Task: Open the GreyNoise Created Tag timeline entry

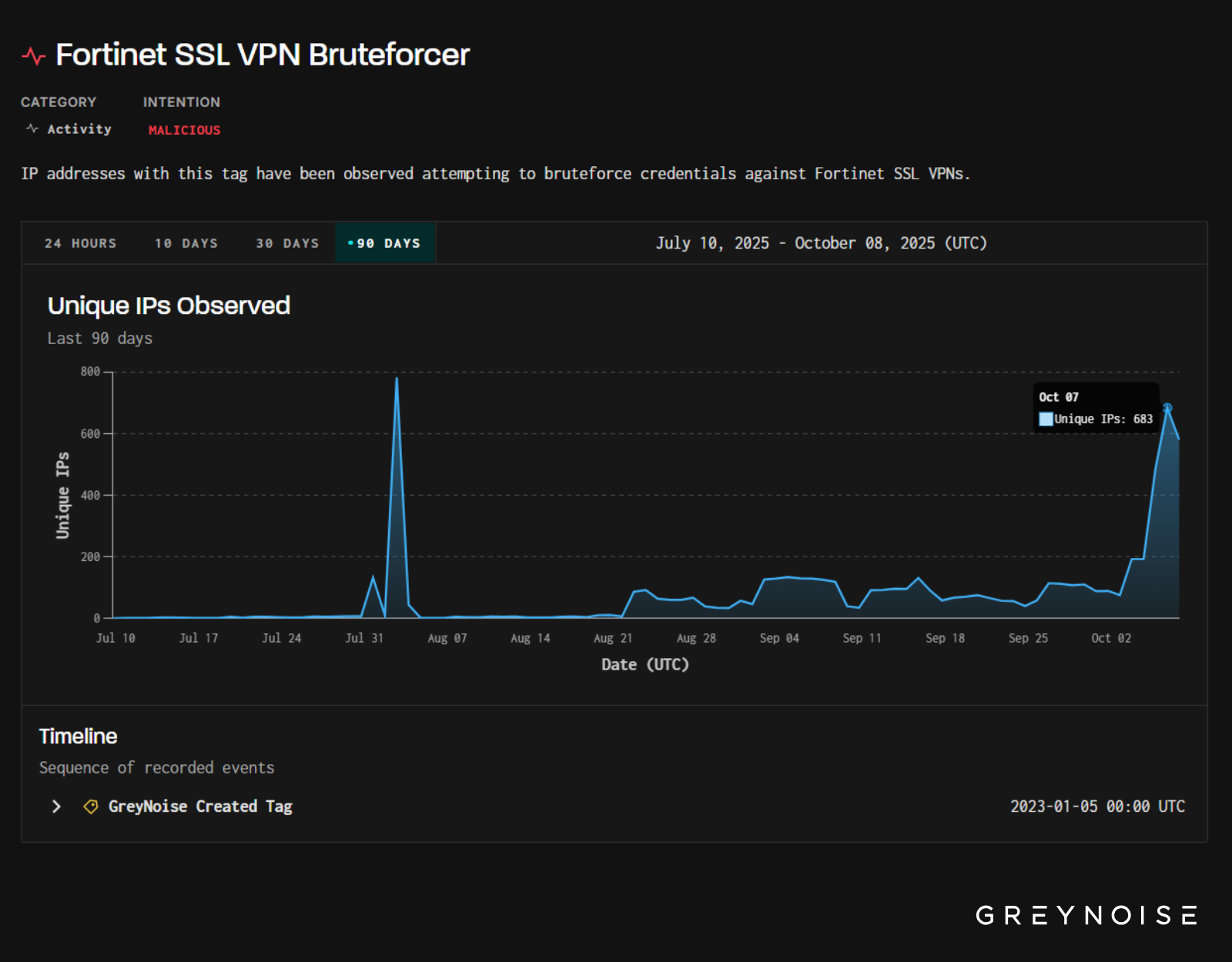Action: pyautogui.click(x=200, y=807)
